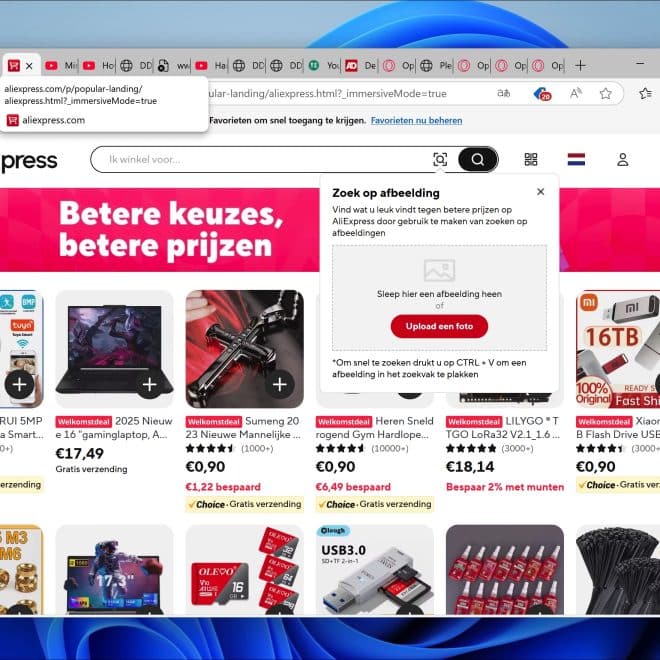Open the favorites list toolbar icon
Viewport: 660px width, 660px height.
[645, 93]
